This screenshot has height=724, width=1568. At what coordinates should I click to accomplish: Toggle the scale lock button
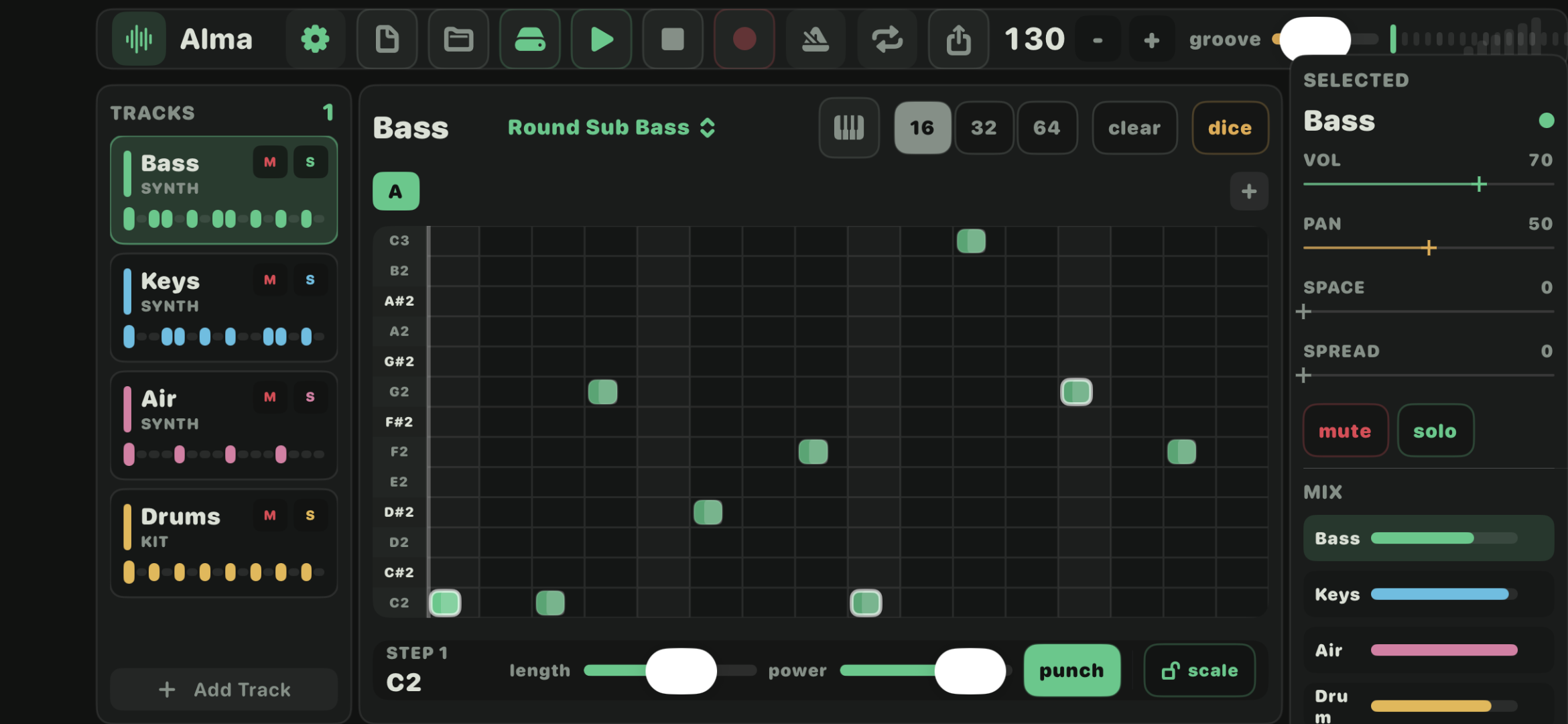pyautogui.click(x=1199, y=670)
